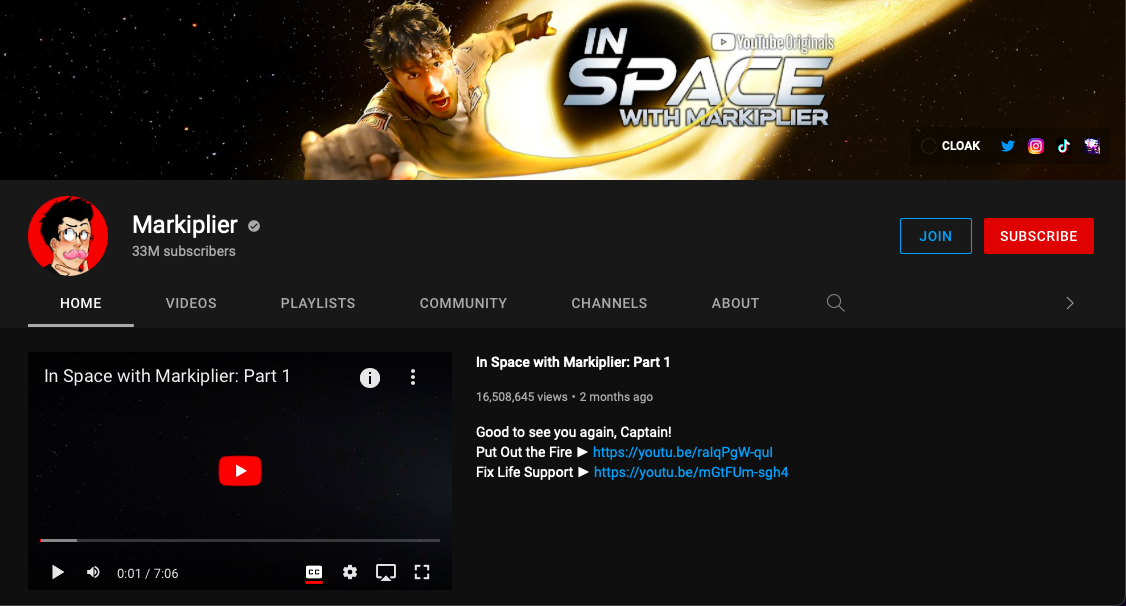The width and height of the screenshot is (1126, 606).
Task: Switch to the VIDEOS tab
Action: 191,303
